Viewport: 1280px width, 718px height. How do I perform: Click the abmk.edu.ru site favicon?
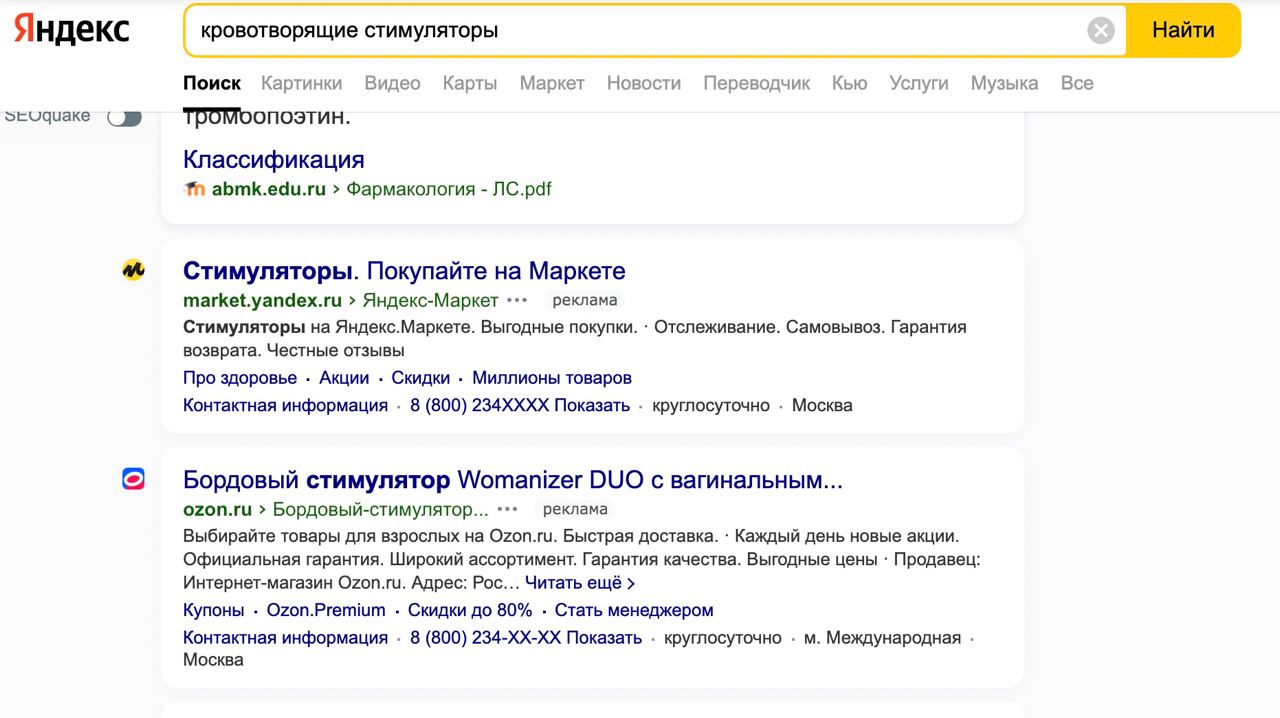coord(194,189)
